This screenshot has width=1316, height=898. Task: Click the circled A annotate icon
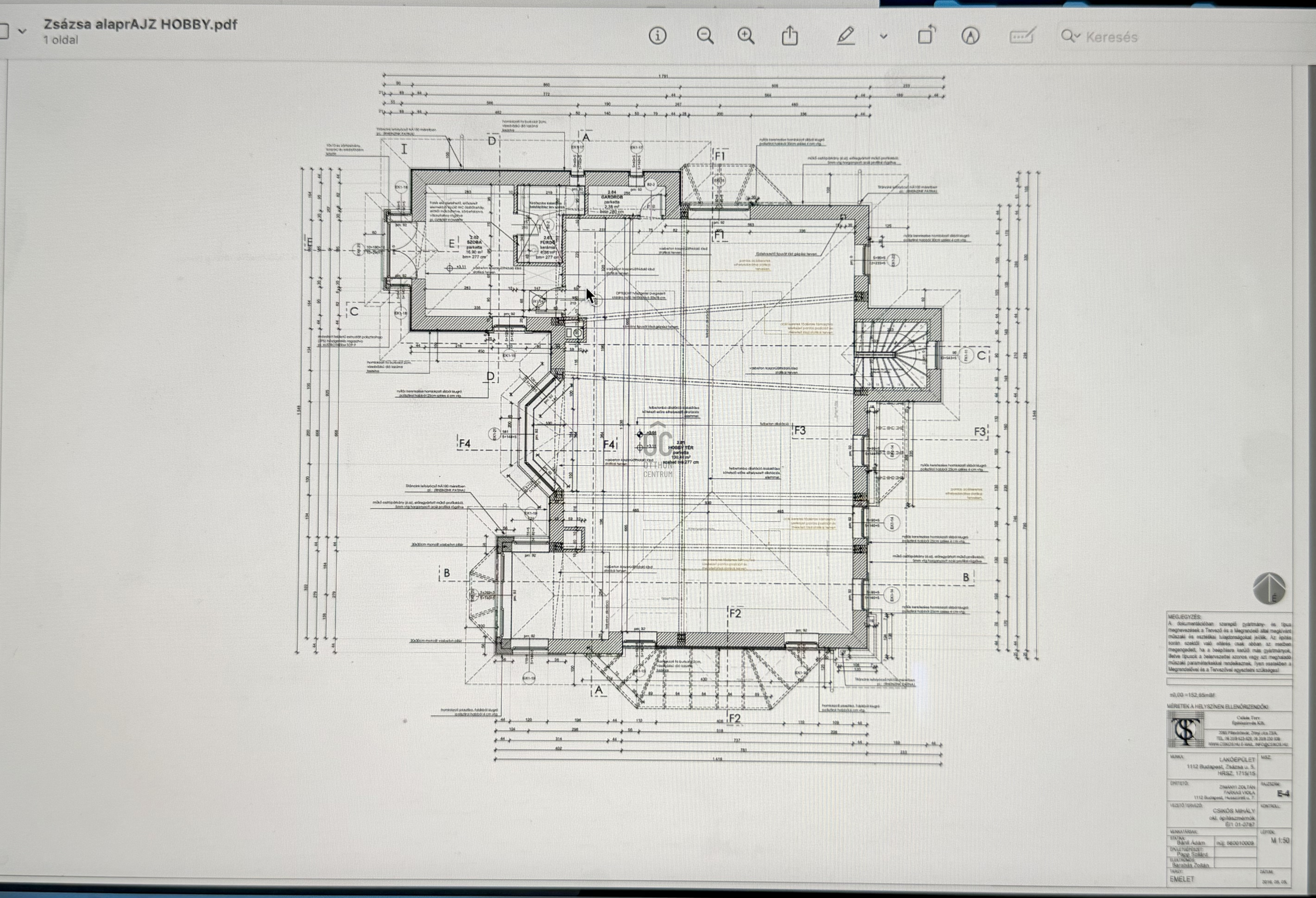[x=971, y=36]
